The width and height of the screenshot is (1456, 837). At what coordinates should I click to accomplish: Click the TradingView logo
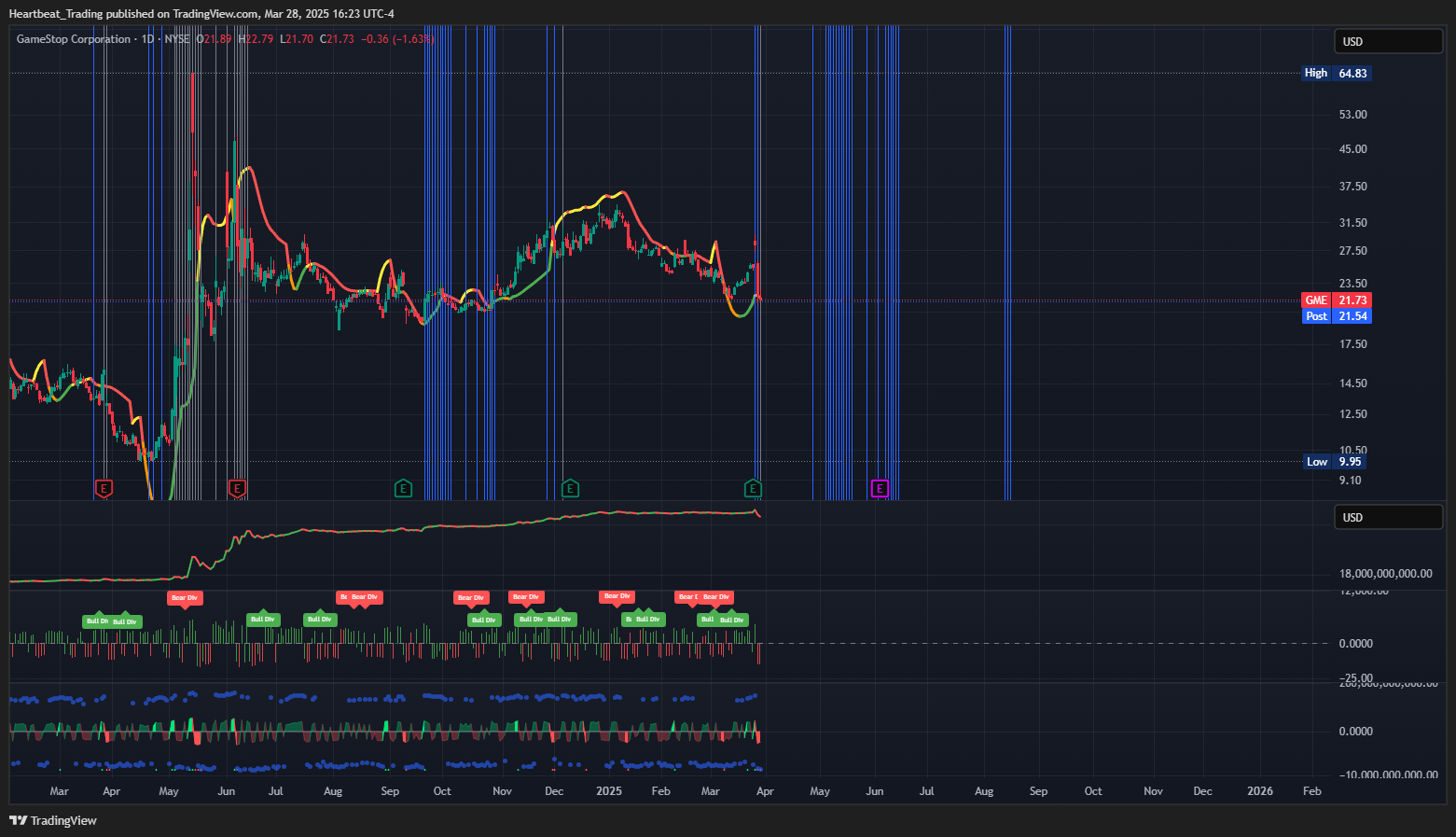pos(53,820)
